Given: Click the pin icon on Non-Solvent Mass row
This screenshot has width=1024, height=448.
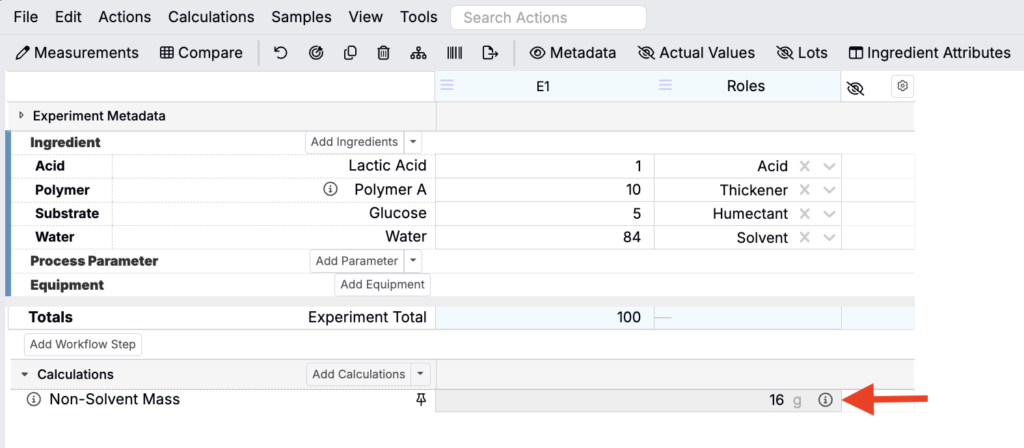Looking at the screenshot, I should (x=421, y=400).
